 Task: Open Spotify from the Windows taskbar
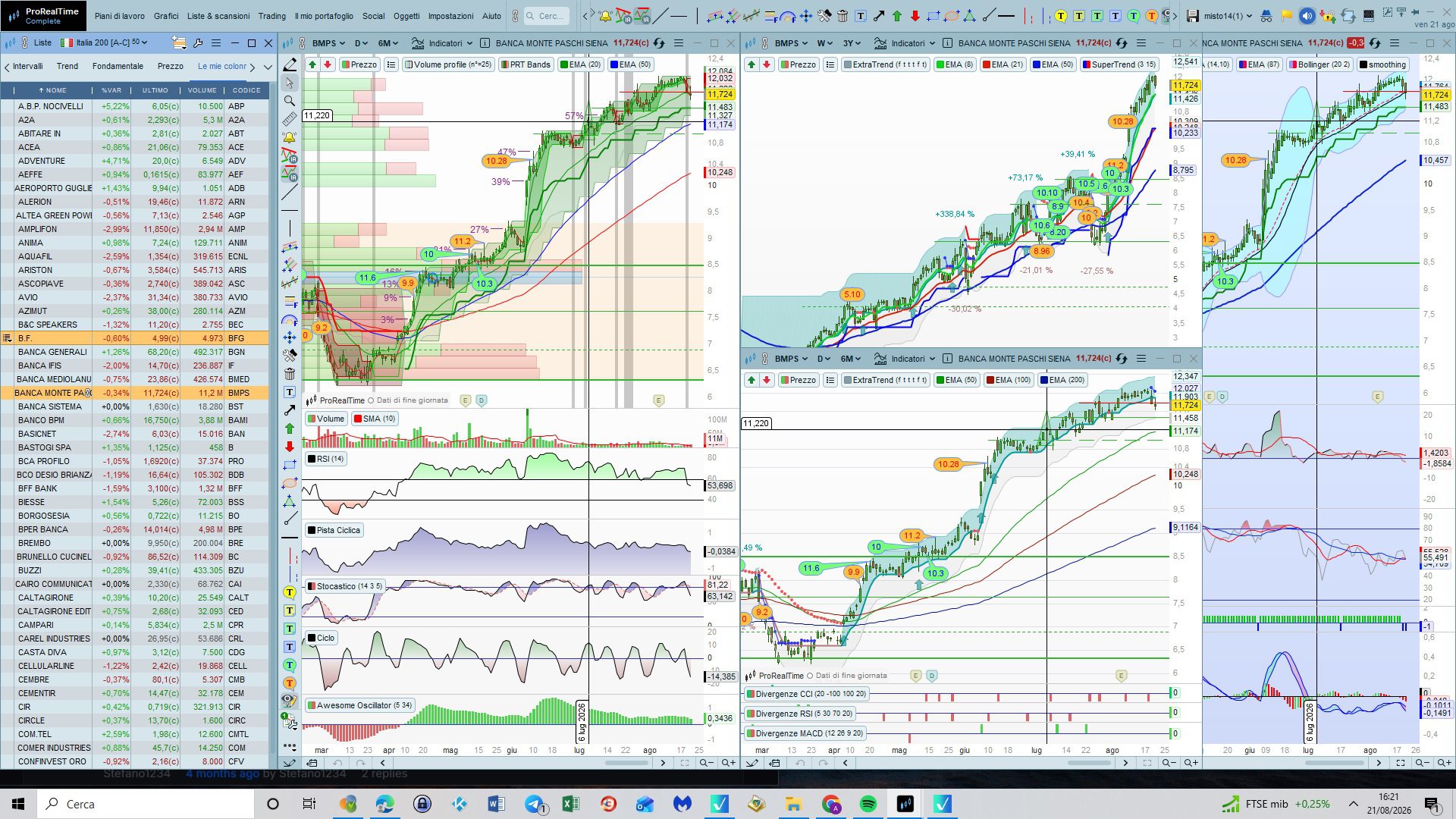point(868,804)
